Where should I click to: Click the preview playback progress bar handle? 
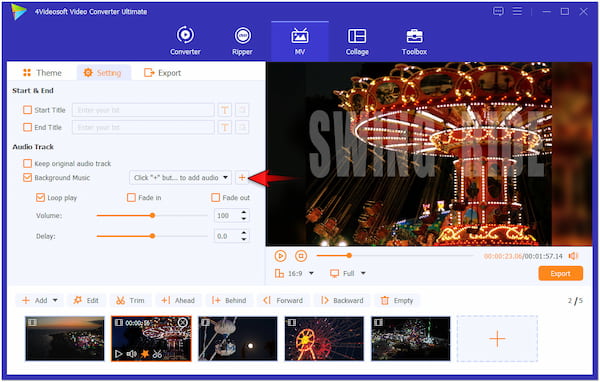click(349, 255)
